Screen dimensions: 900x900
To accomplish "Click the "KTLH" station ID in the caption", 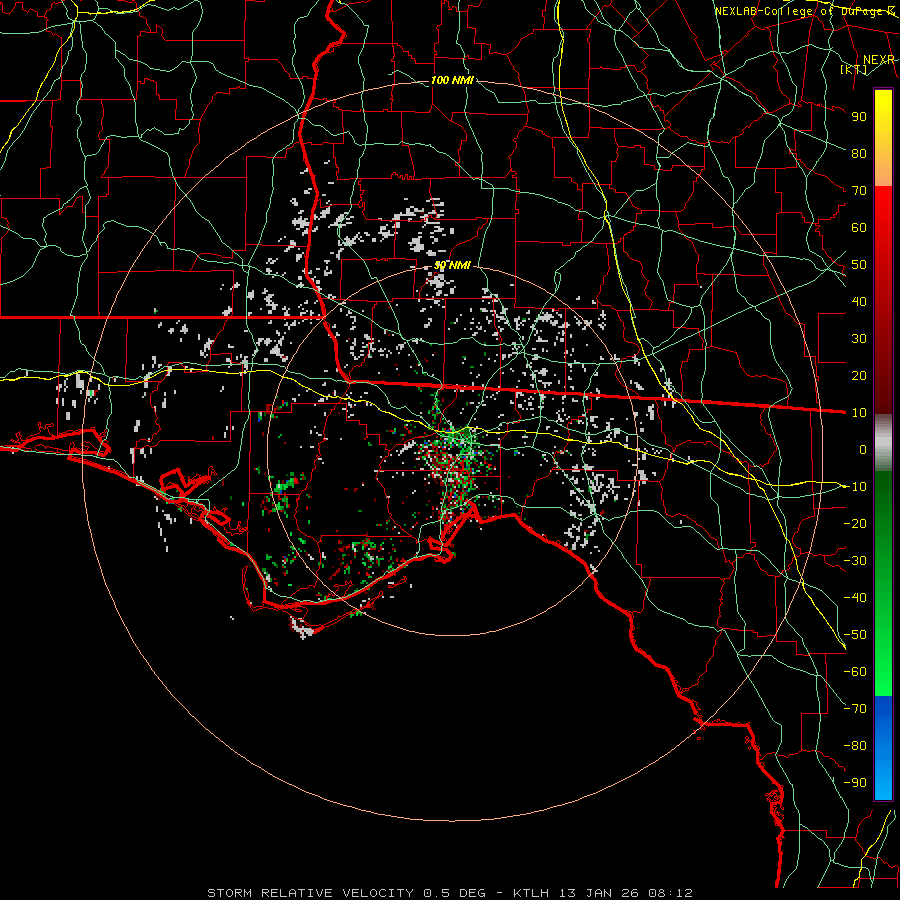I will coord(532,893).
